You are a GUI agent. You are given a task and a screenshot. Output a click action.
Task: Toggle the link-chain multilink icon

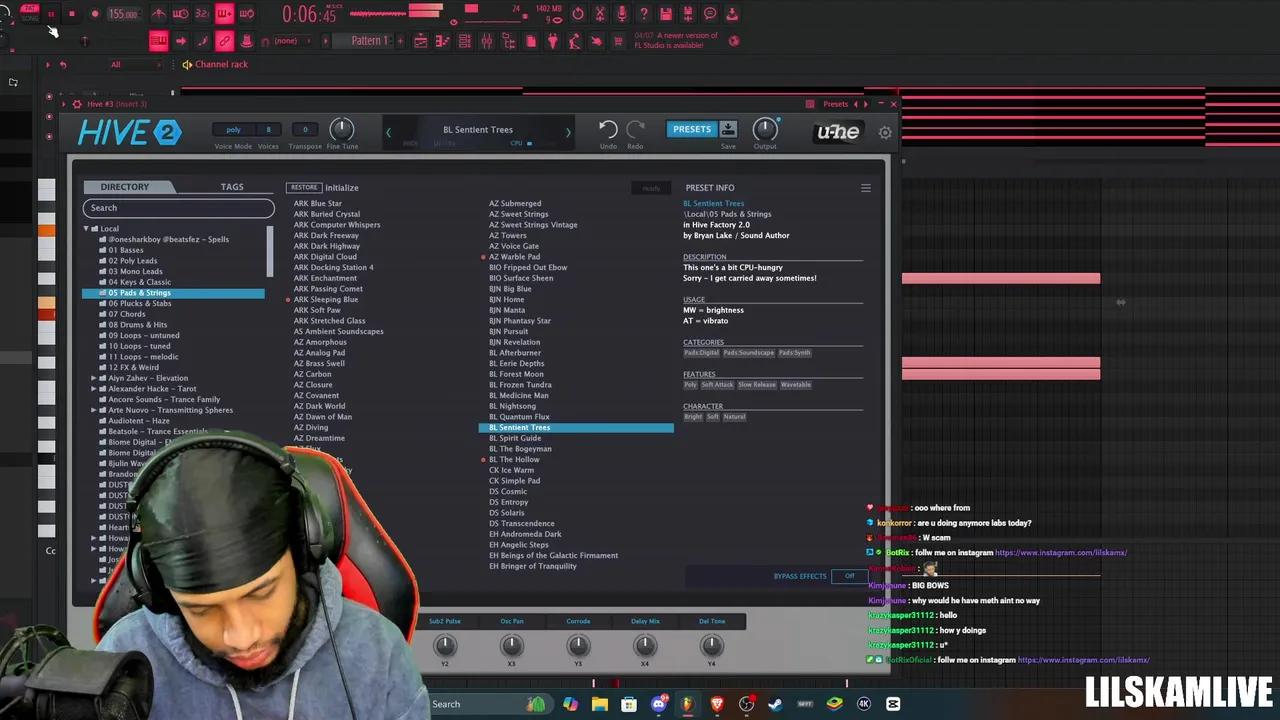[x=224, y=41]
